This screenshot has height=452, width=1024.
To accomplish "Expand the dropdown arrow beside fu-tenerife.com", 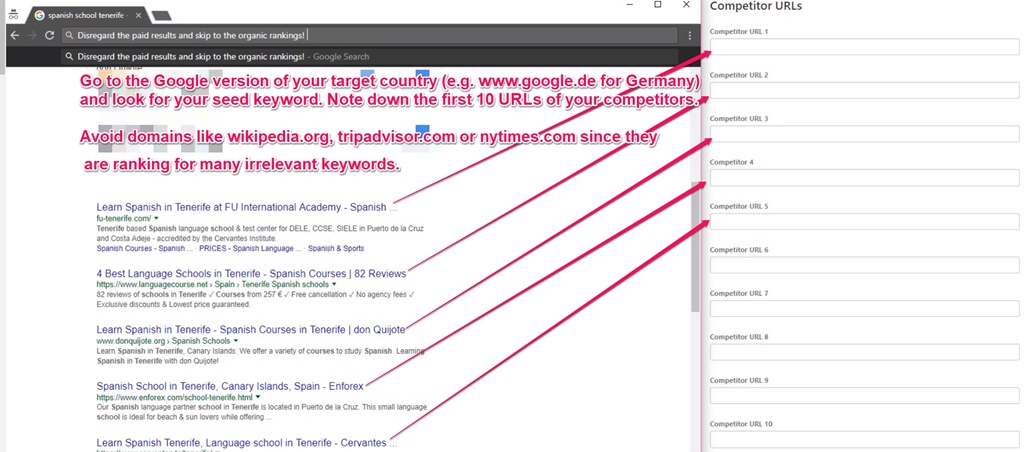I will coord(156,218).
